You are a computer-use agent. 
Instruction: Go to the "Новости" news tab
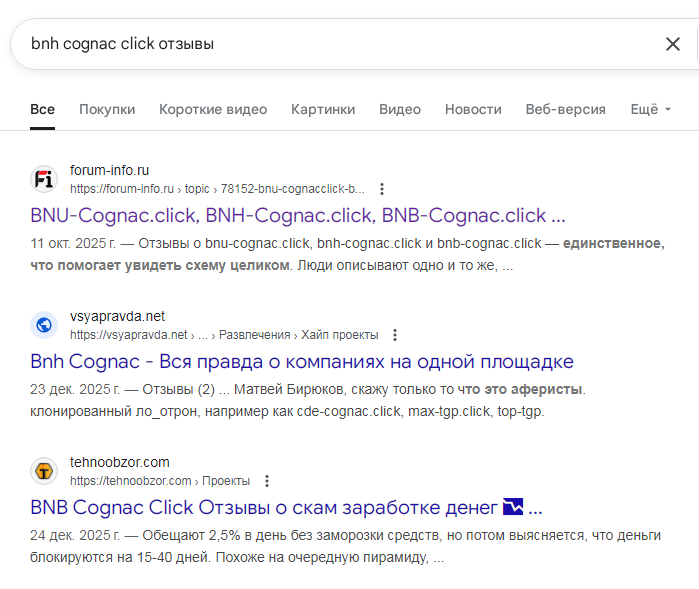point(473,109)
